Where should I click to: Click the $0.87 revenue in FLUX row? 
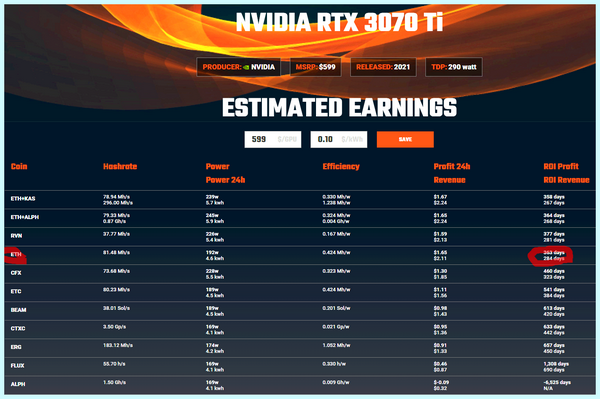click(x=440, y=370)
